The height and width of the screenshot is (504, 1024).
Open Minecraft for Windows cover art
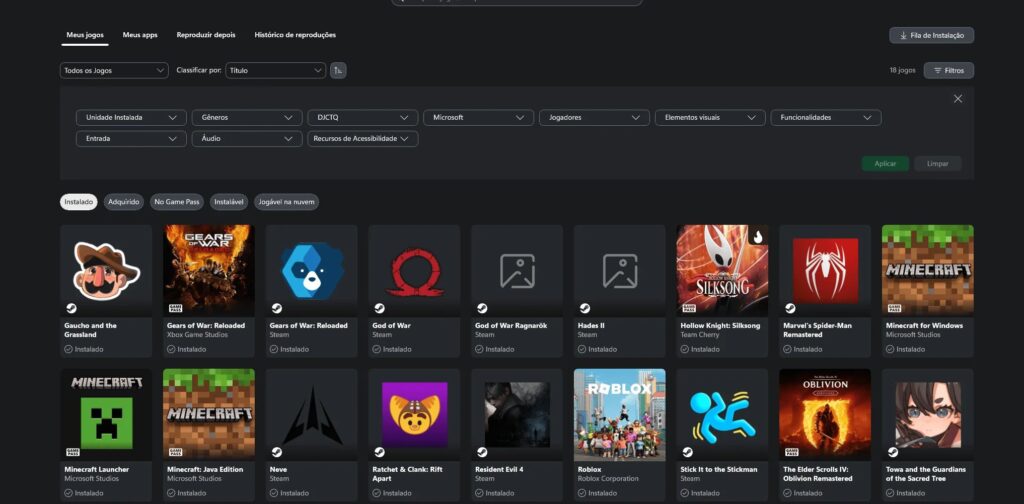click(x=927, y=271)
